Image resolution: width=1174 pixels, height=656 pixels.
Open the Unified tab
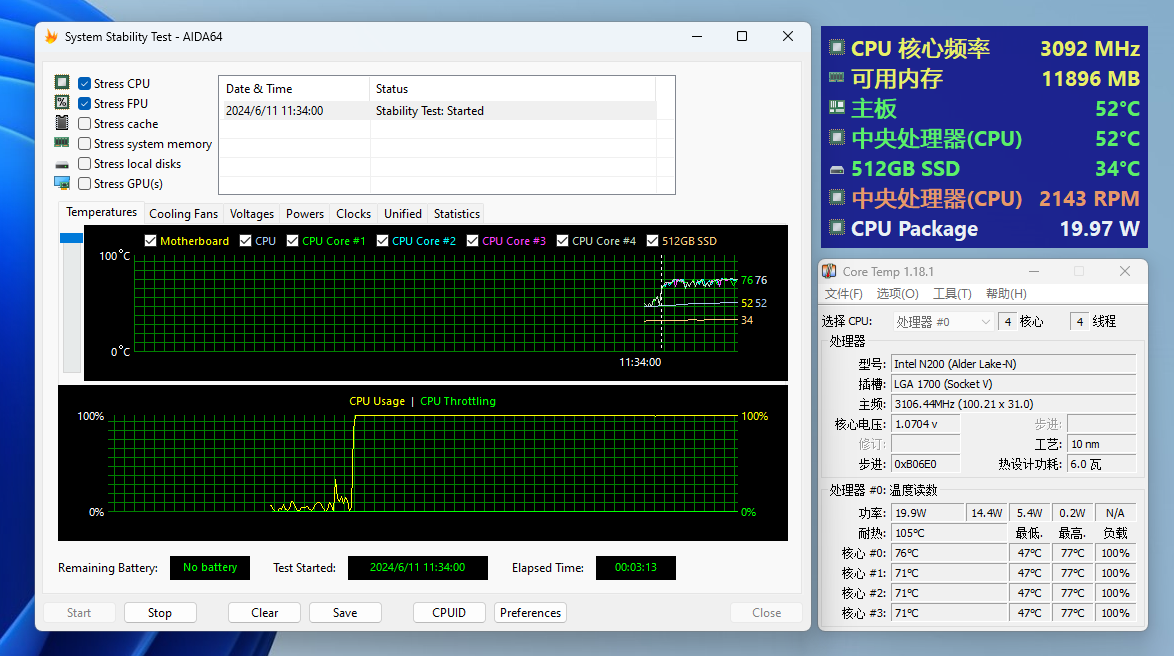click(403, 213)
